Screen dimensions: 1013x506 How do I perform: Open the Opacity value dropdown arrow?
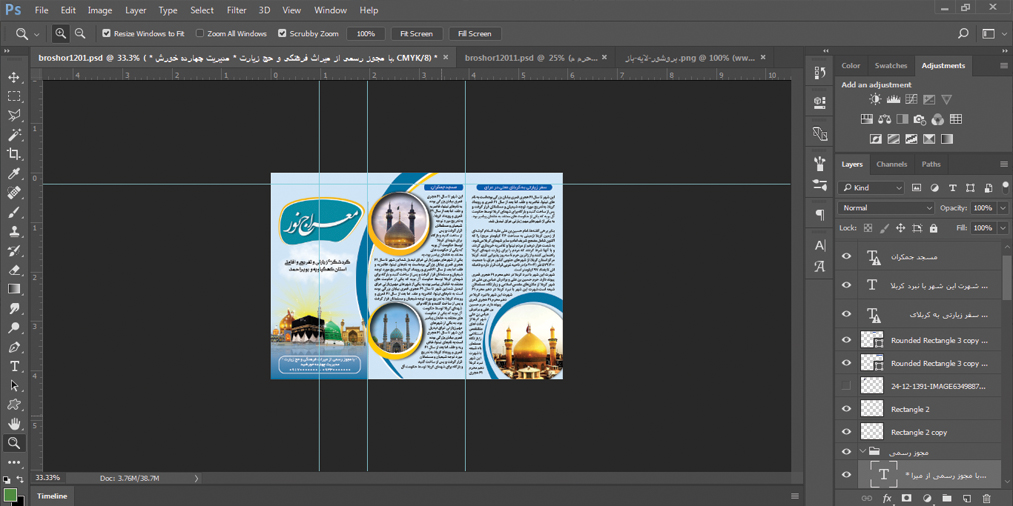[1003, 208]
